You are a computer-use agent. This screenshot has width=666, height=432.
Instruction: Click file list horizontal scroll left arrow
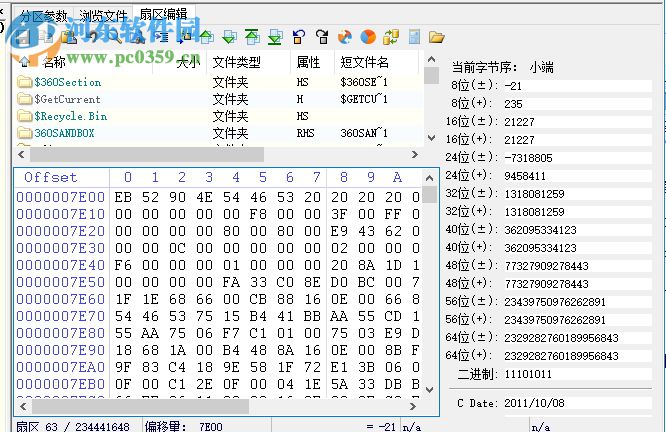pyautogui.click(x=22, y=154)
